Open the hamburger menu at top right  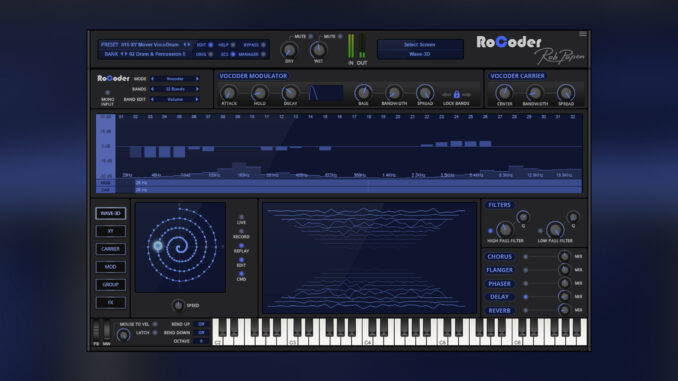point(583,34)
